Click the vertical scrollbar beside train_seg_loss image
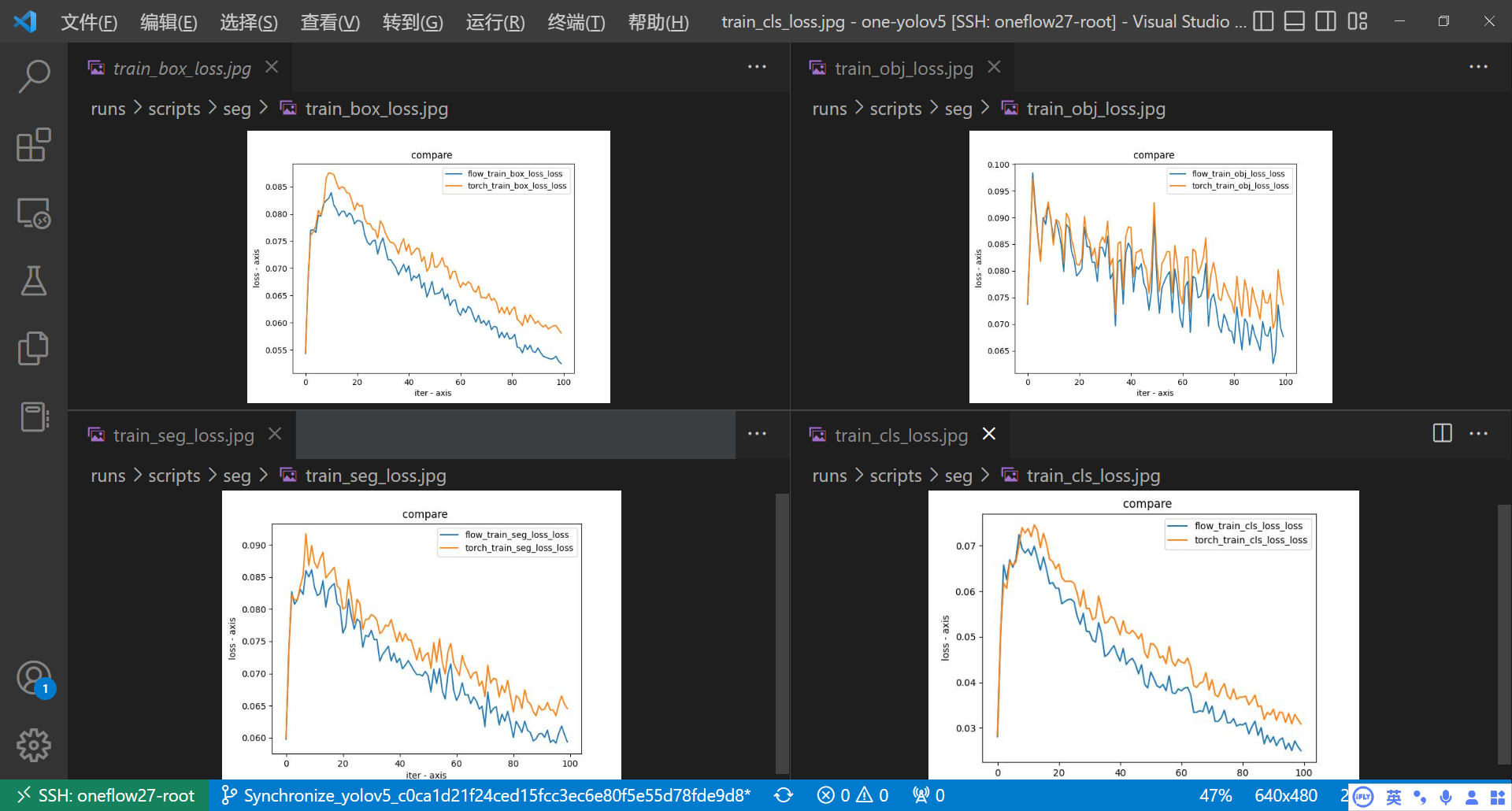This screenshot has height=811, width=1512. coord(780,630)
